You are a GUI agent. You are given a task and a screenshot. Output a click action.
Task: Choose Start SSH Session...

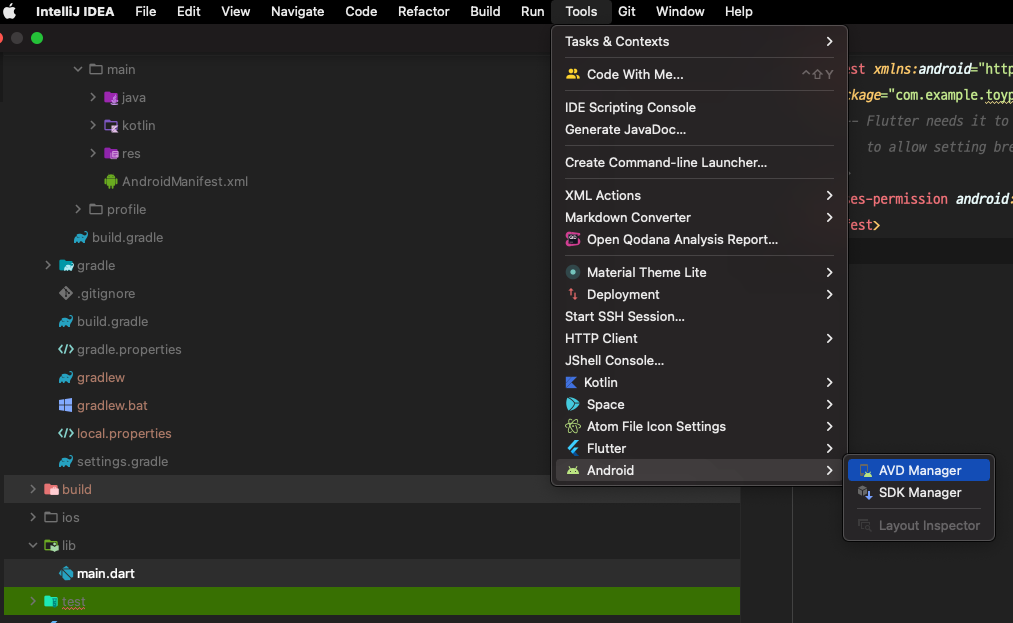[698, 316]
